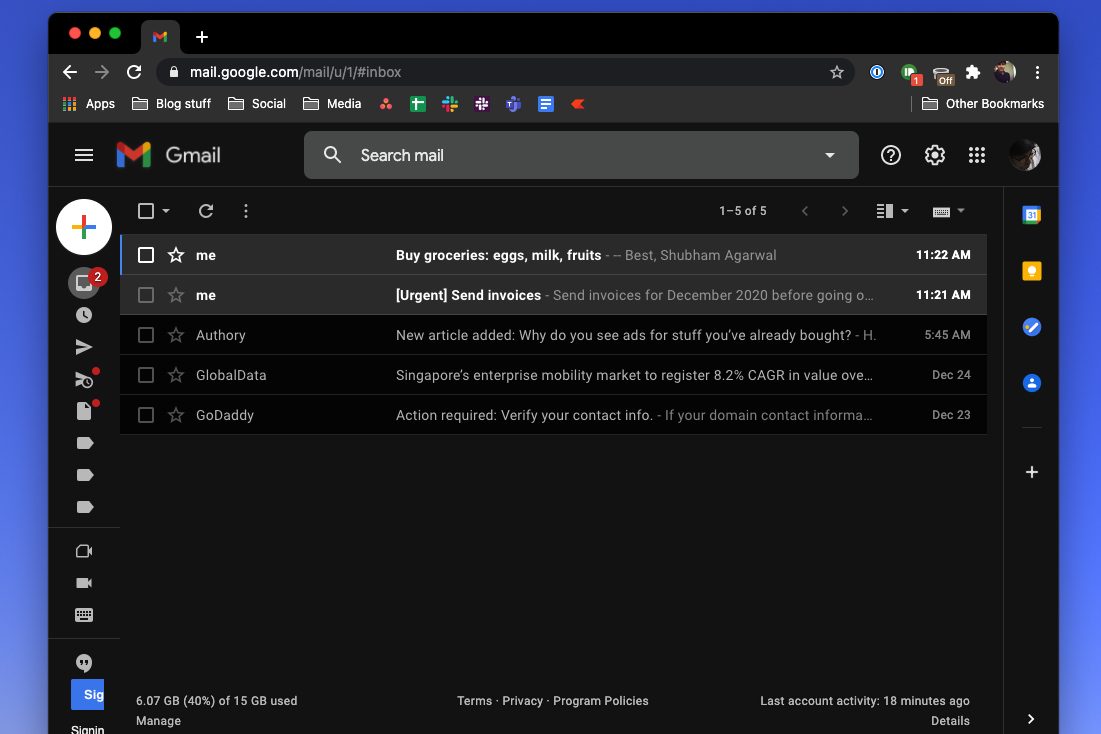The image size is (1101, 734).
Task: Open the Inbox icon with 2 badge
Action: coord(84,282)
